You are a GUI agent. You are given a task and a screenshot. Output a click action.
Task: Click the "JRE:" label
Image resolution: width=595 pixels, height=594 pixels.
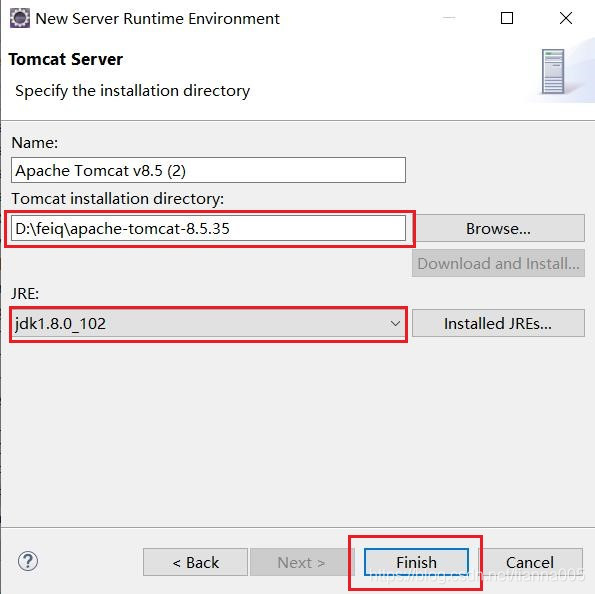coord(25,293)
